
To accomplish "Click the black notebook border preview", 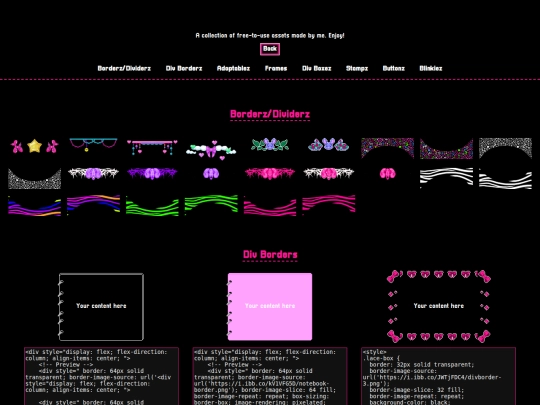I will click(x=101, y=307).
